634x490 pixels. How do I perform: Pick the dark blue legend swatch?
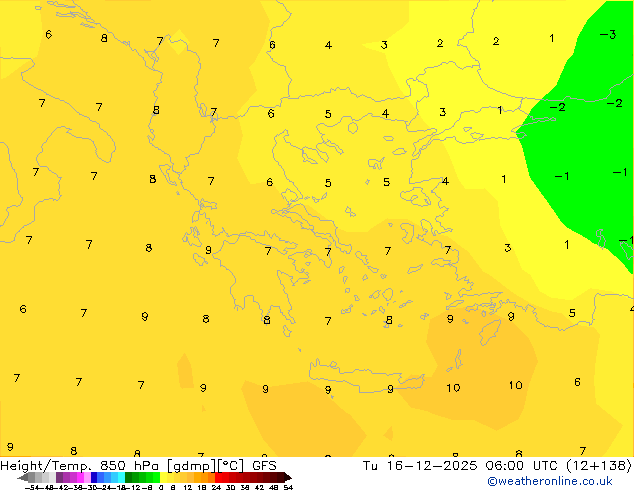[x=94, y=477]
